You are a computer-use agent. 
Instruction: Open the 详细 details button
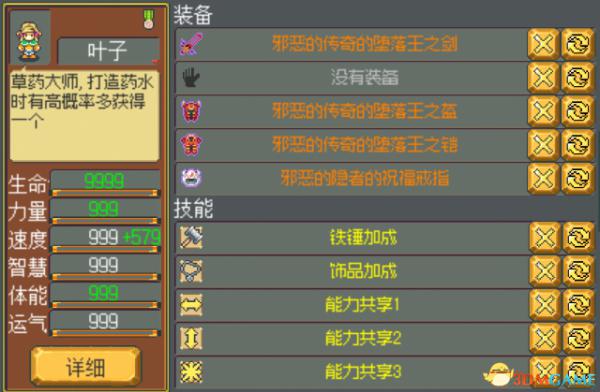pos(86,367)
